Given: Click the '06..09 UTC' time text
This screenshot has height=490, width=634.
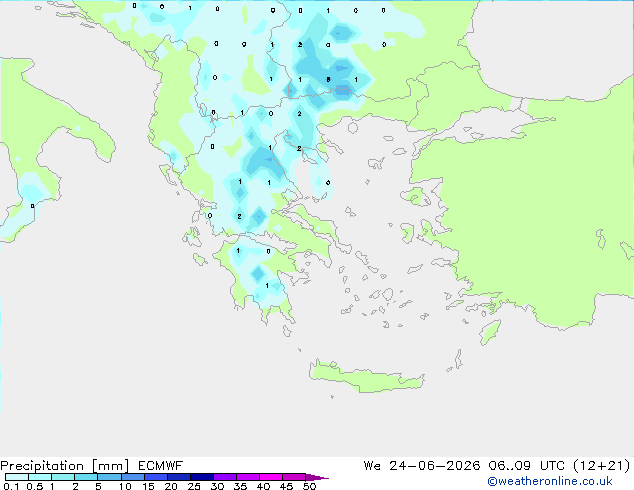Looking at the screenshot, I should [x=526, y=466].
